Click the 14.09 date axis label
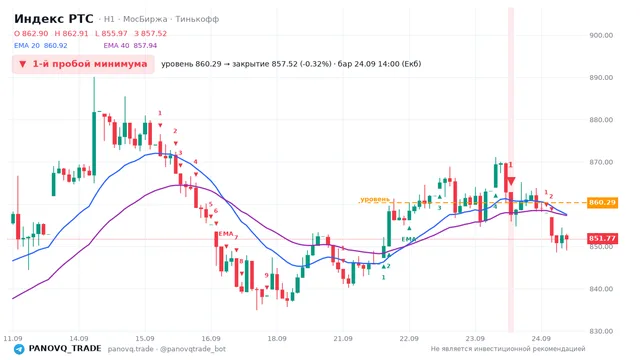This screenshot has height=360, width=640. (79, 339)
